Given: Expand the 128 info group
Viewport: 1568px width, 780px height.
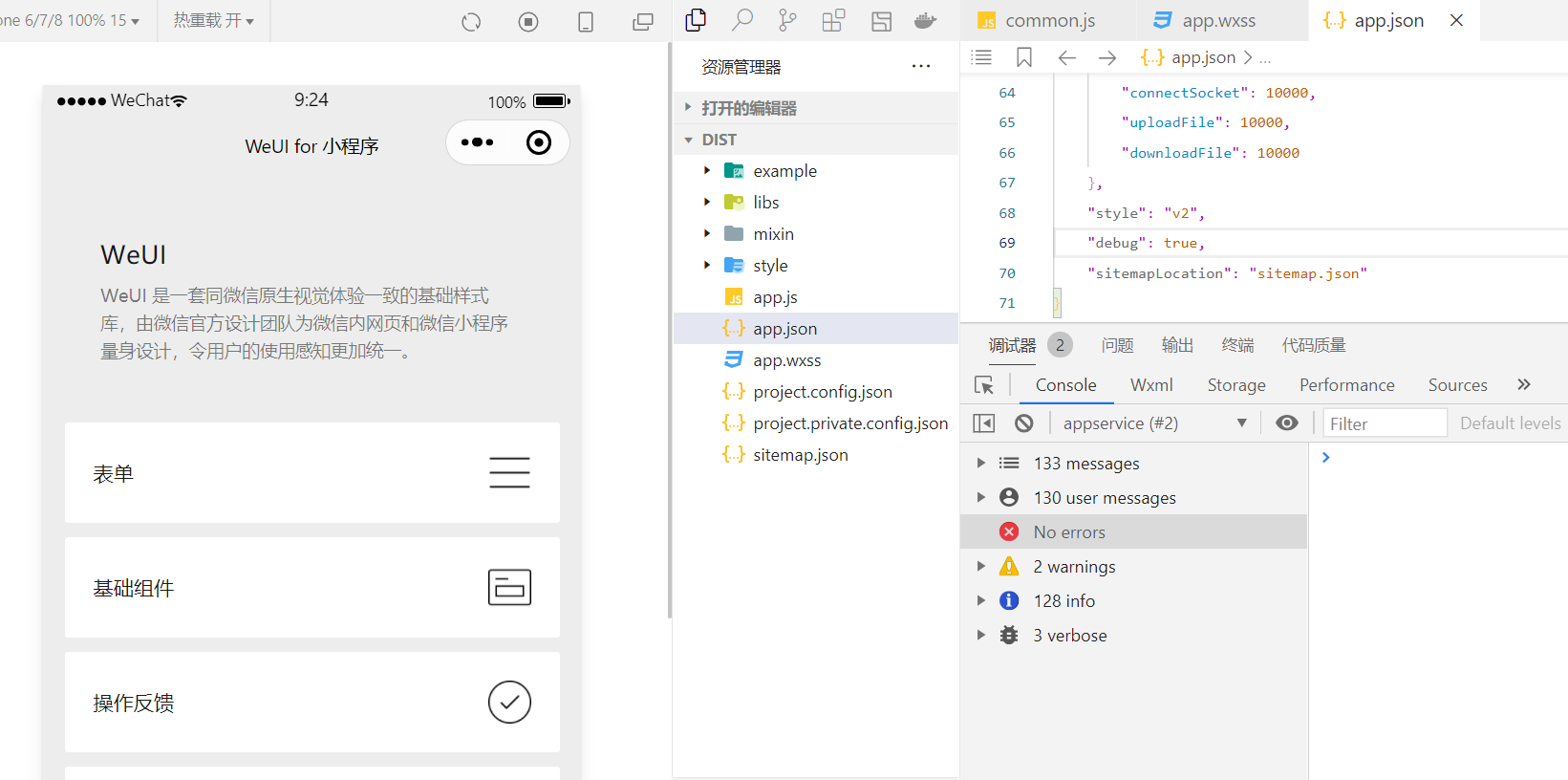Looking at the screenshot, I should pos(980,600).
